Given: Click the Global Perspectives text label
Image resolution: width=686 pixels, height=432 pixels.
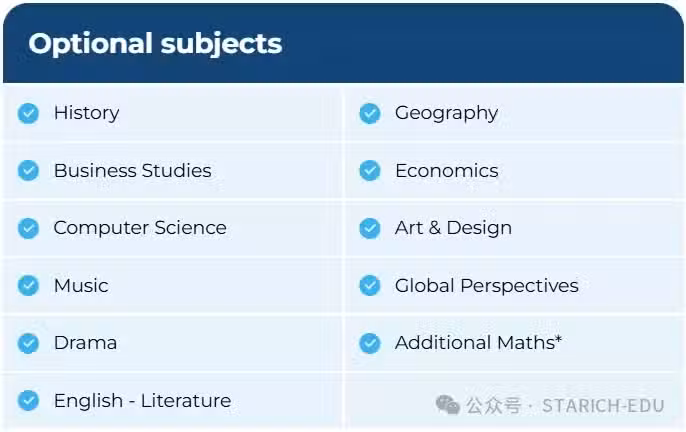Looking at the screenshot, I should click(x=486, y=286).
